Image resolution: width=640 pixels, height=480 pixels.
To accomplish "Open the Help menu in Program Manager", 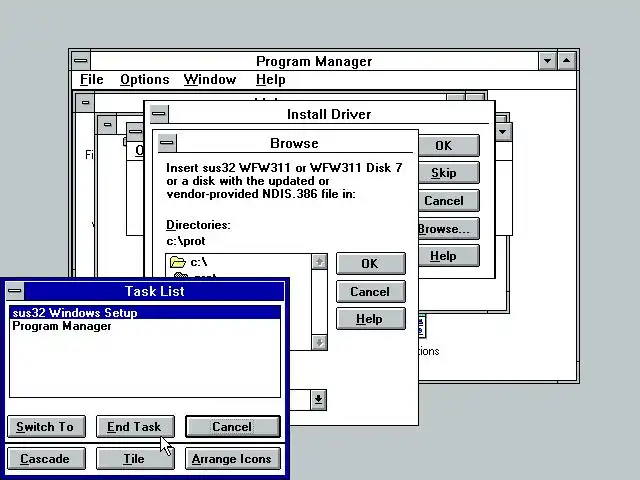I will pyautogui.click(x=270, y=80).
